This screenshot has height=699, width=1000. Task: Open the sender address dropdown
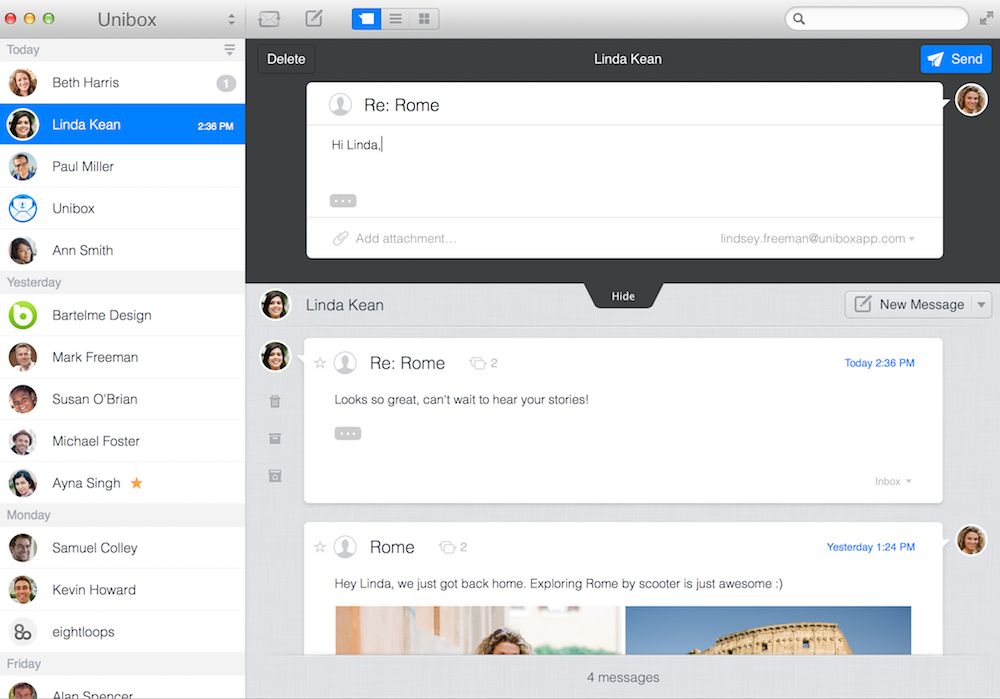(x=818, y=239)
